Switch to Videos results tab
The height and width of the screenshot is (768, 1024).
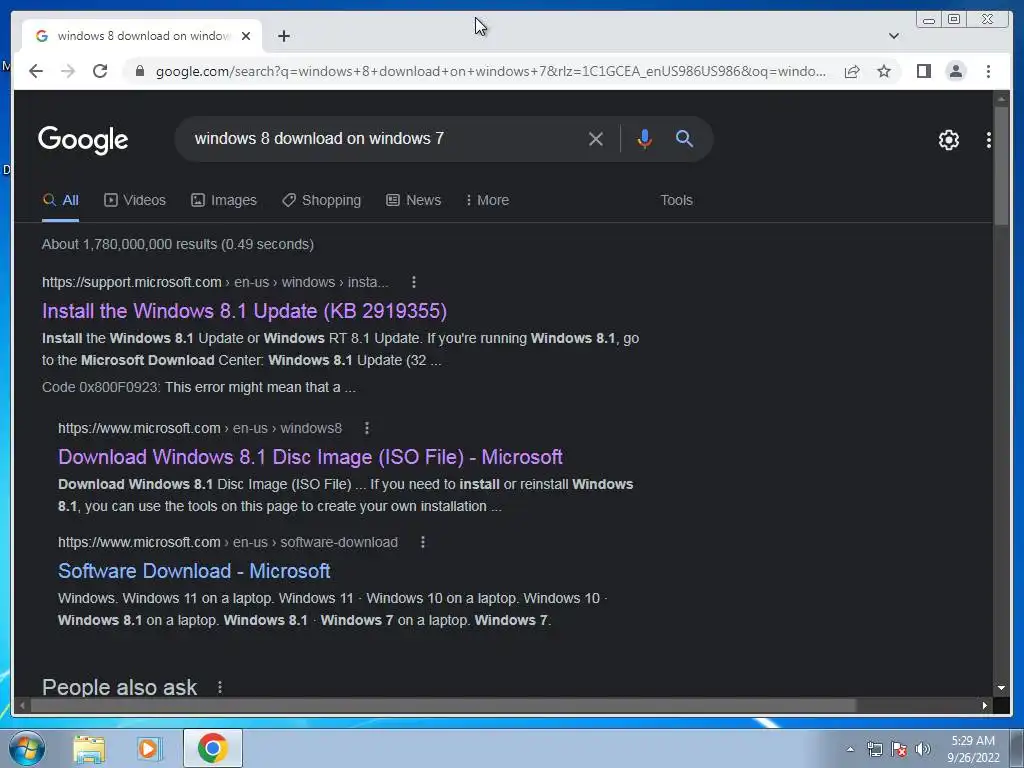[x=135, y=200]
